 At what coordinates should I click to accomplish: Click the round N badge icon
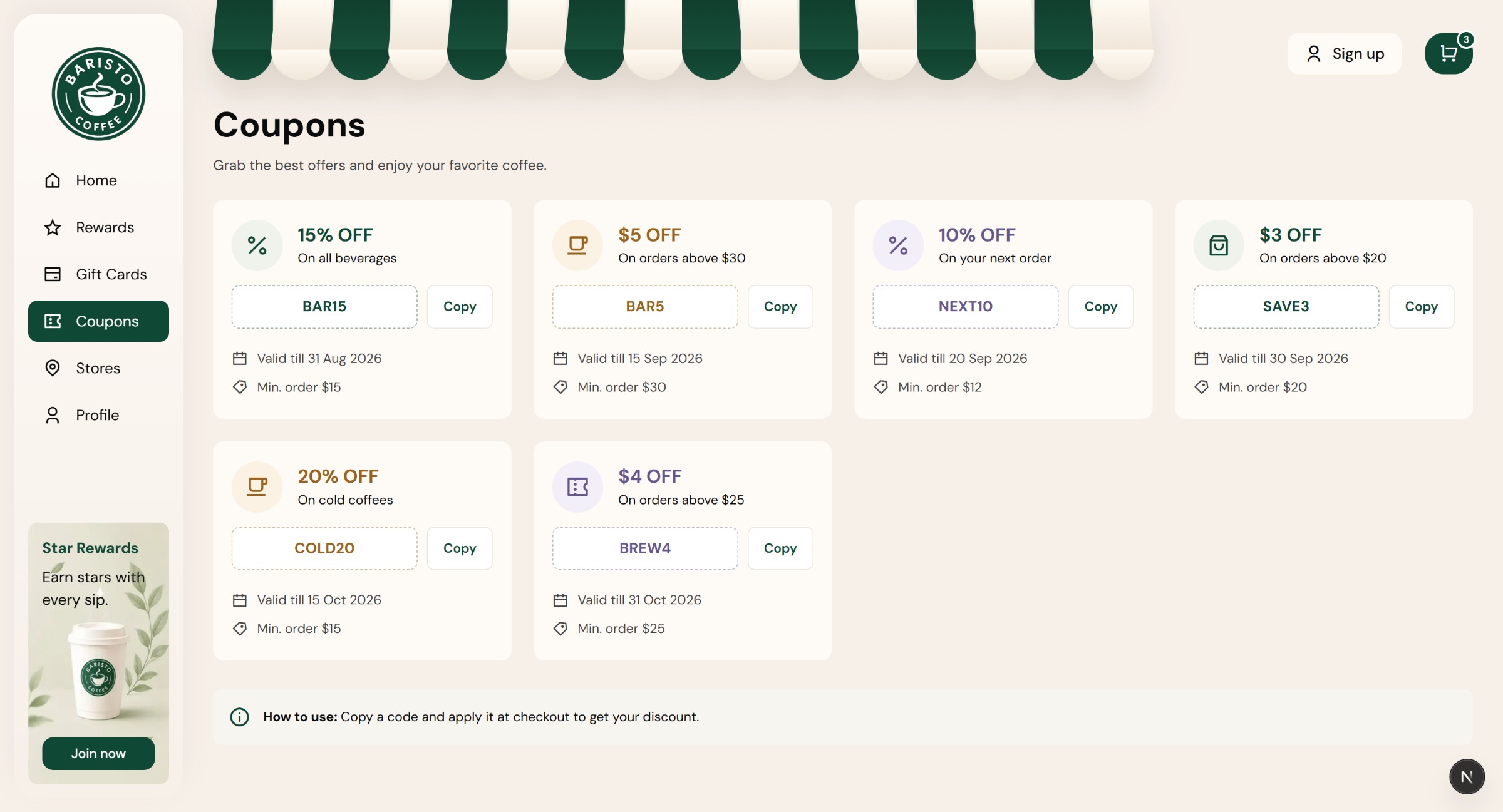tap(1467, 776)
